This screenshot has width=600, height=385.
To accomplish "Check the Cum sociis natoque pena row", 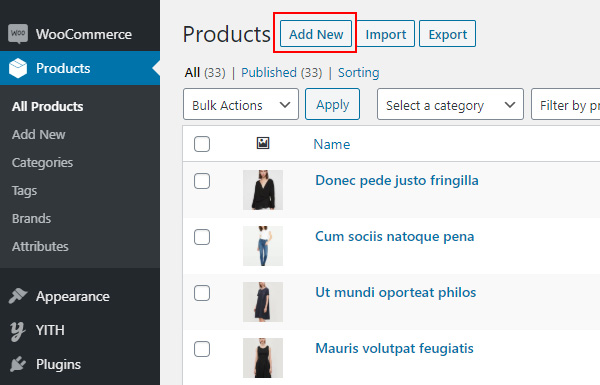I will [202, 237].
